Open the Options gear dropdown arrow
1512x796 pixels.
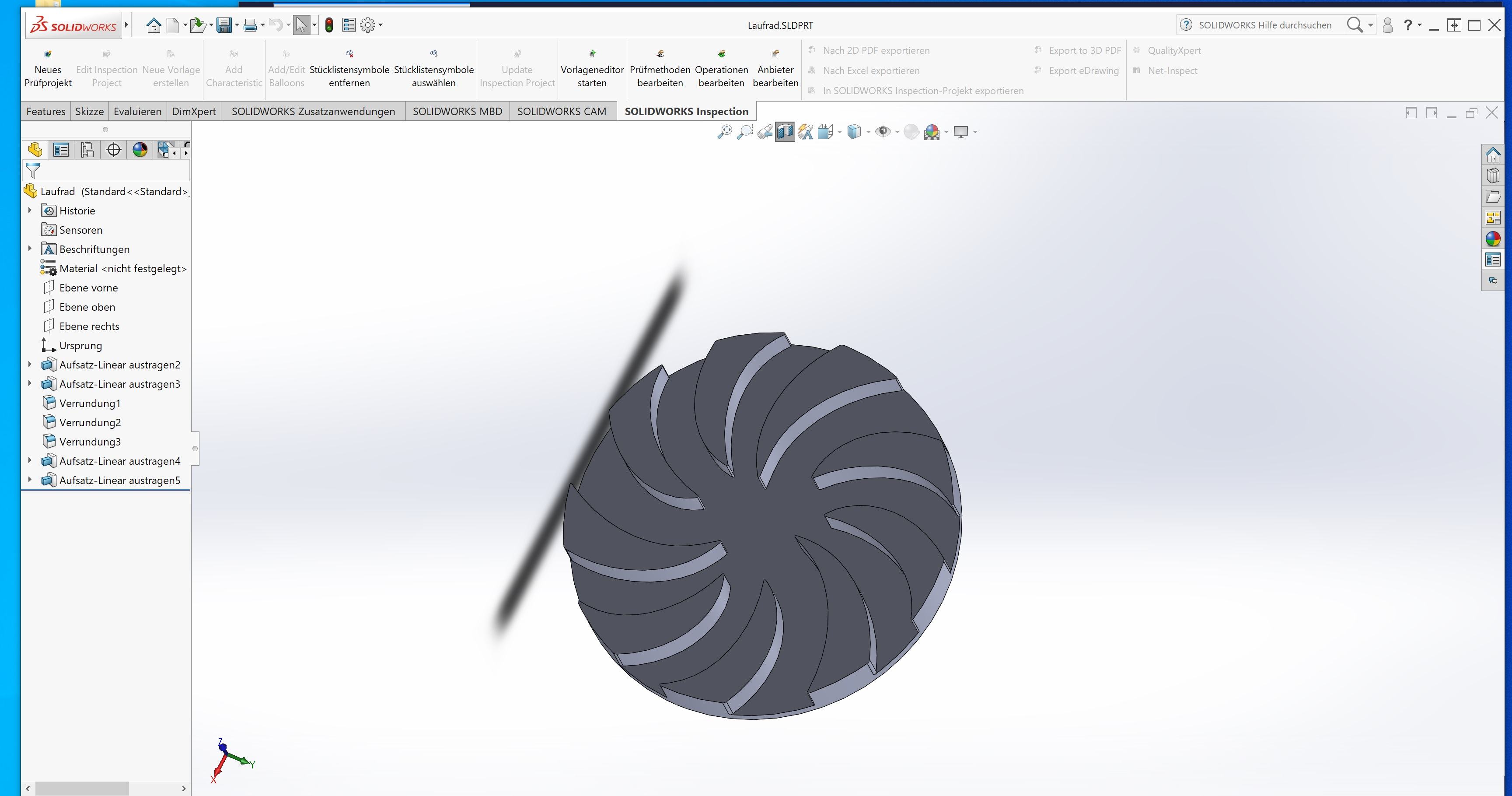pos(381,25)
